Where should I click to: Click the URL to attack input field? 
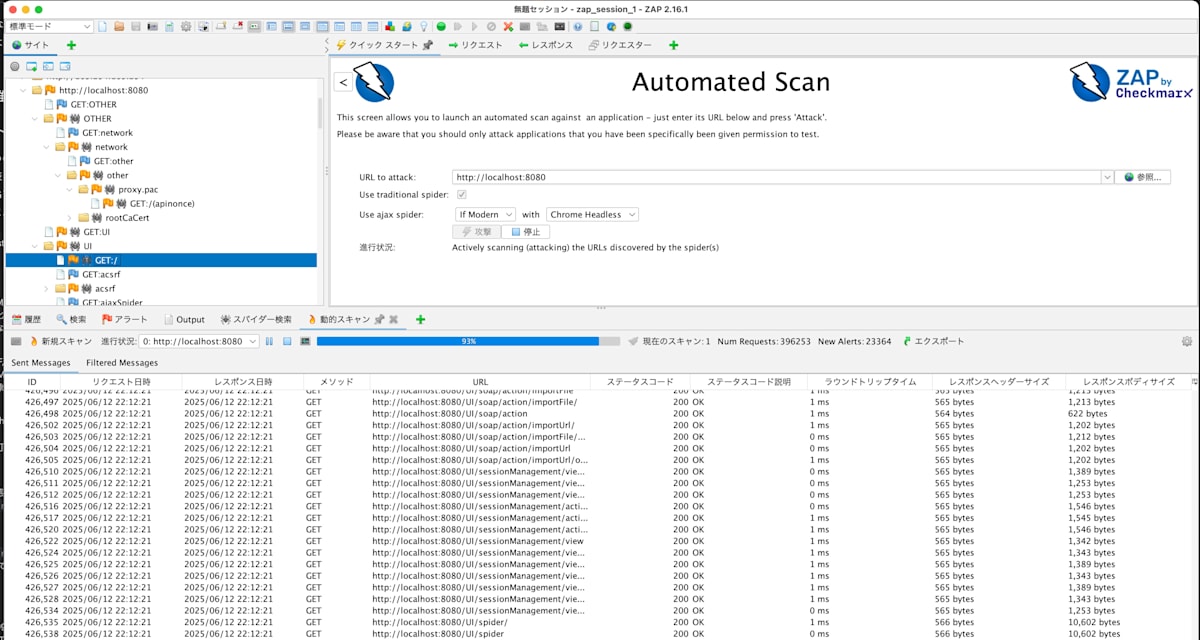tap(776, 177)
